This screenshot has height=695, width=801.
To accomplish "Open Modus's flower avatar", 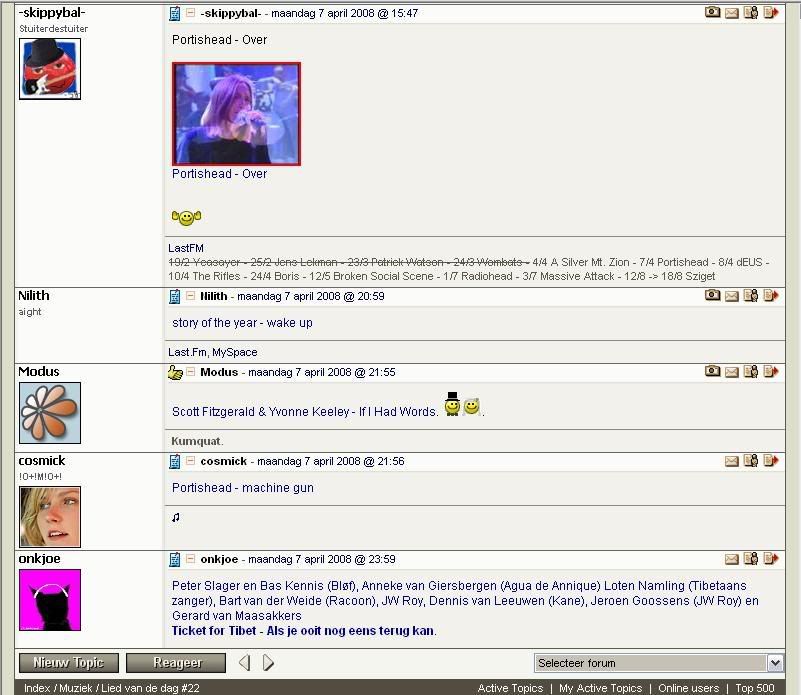I will (x=50, y=412).
